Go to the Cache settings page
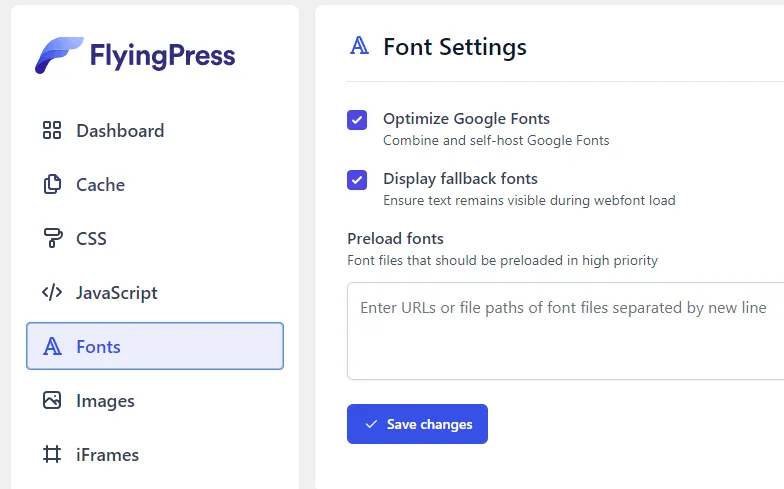This screenshot has height=489, width=784. (100, 185)
